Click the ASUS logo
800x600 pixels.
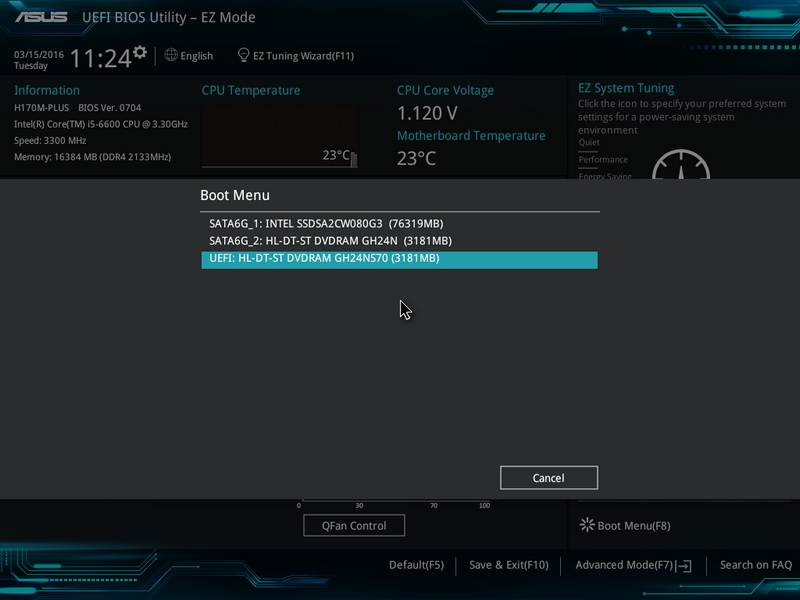click(x=41, y=17)
